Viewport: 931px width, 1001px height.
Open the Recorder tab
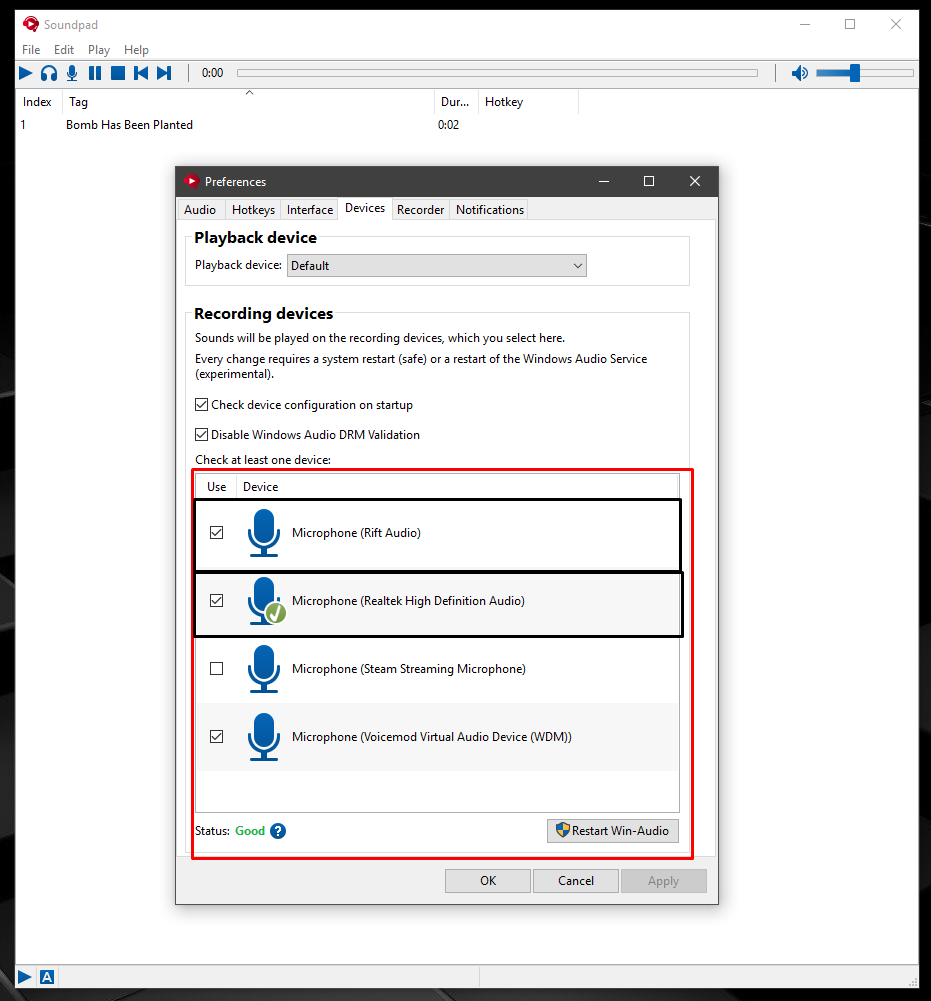pos(420,210)
